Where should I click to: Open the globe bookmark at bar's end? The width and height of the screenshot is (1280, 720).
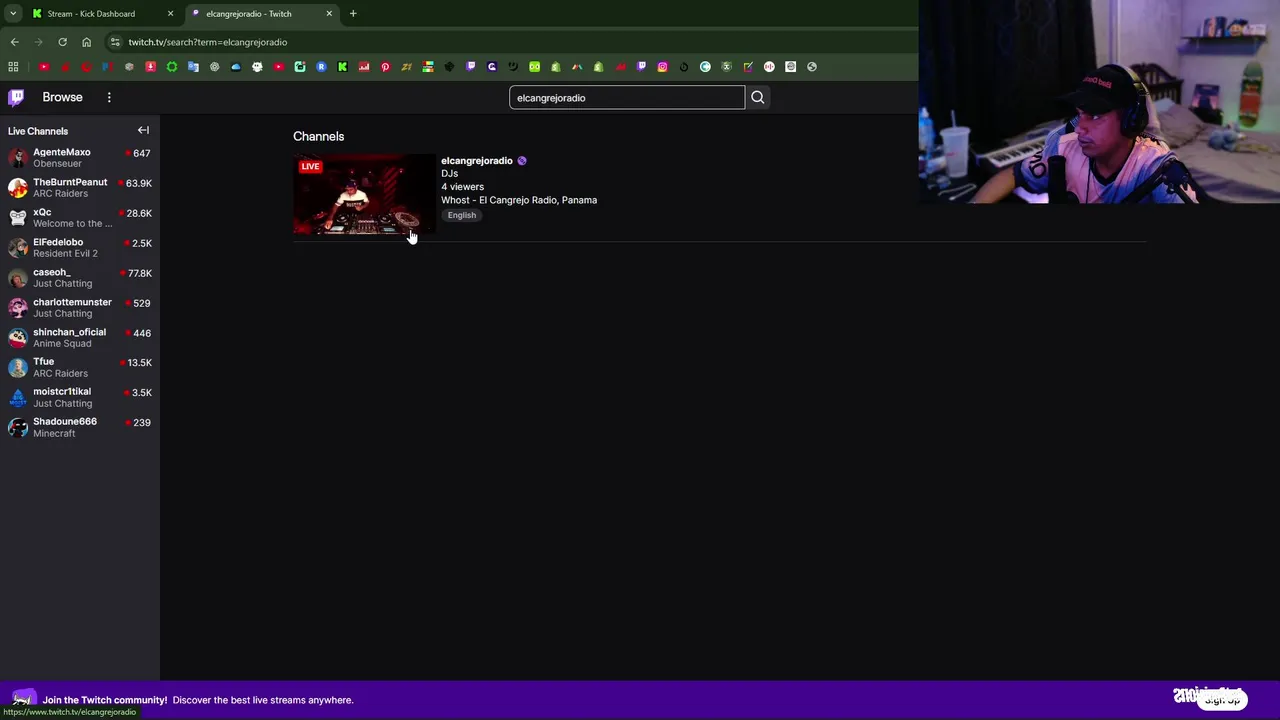pos(811,67)
